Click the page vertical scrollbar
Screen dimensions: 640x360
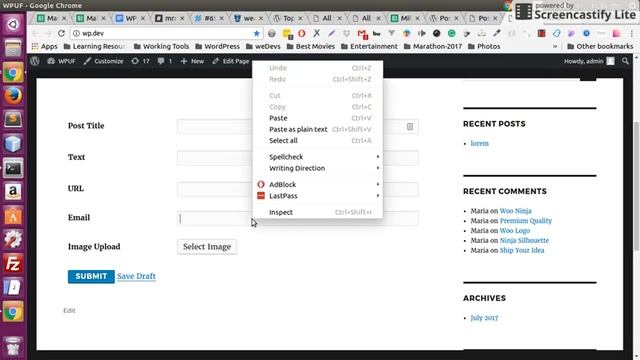[x=636, y=187]
